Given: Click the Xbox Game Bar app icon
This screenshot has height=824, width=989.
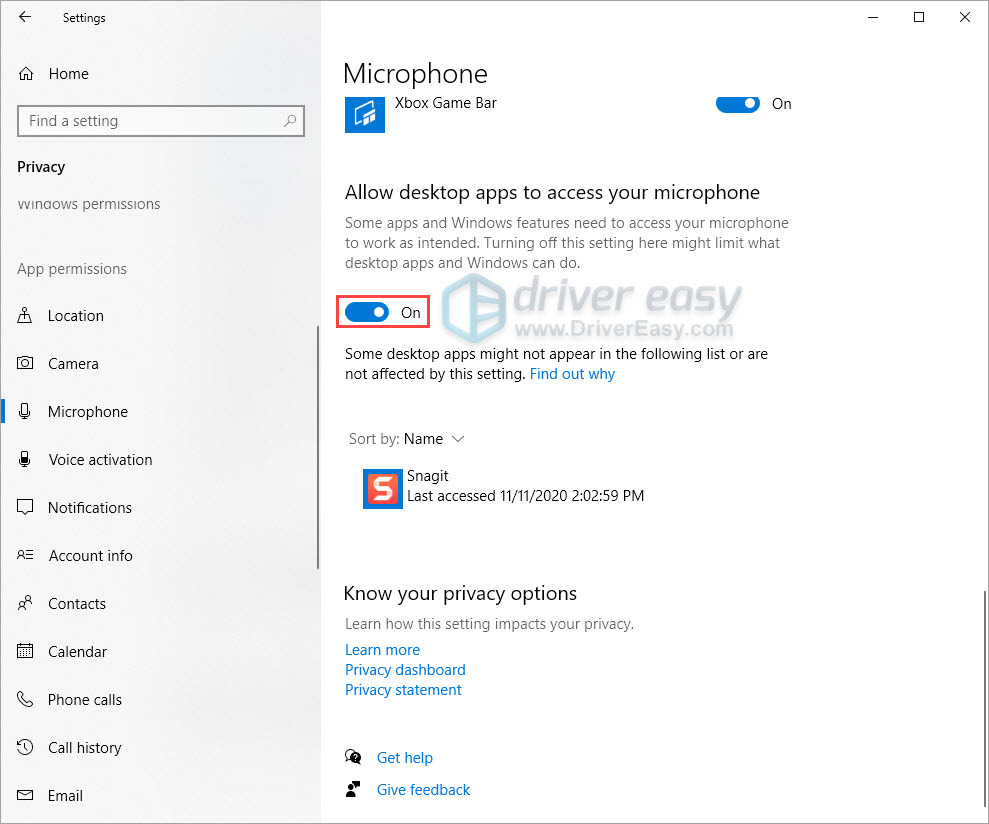Looking at the screenshot, I should [x=365, y=114].
